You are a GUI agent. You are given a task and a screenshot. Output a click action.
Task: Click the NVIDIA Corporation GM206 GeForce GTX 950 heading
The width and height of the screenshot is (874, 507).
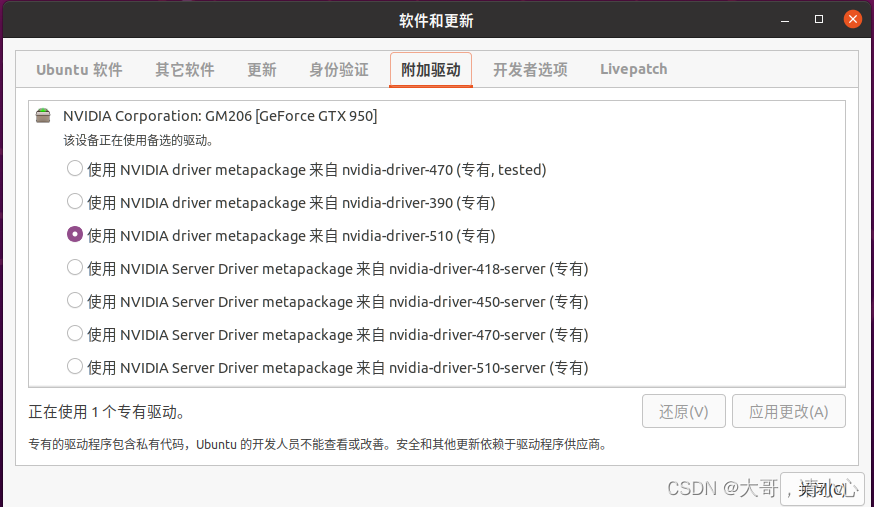pyautogui.click(x=220, y=116)
